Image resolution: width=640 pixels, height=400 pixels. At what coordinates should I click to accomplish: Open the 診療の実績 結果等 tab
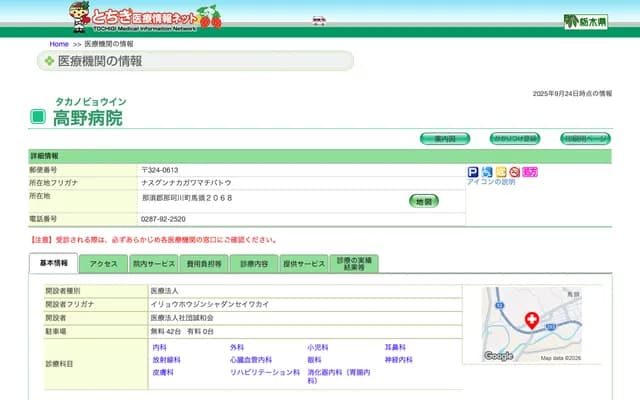(354, 264)
